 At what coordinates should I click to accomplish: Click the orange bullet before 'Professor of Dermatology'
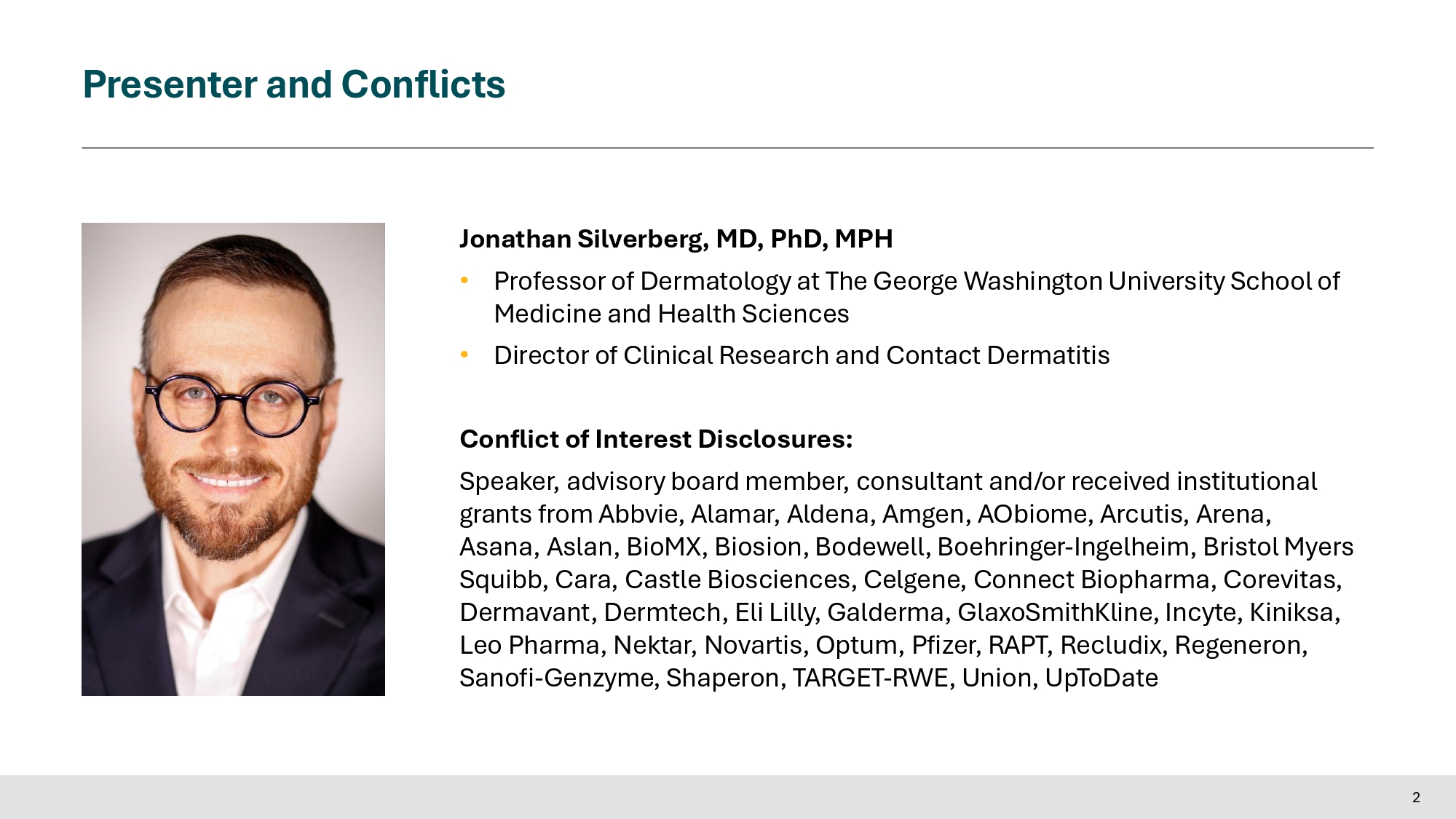(464, 280)
